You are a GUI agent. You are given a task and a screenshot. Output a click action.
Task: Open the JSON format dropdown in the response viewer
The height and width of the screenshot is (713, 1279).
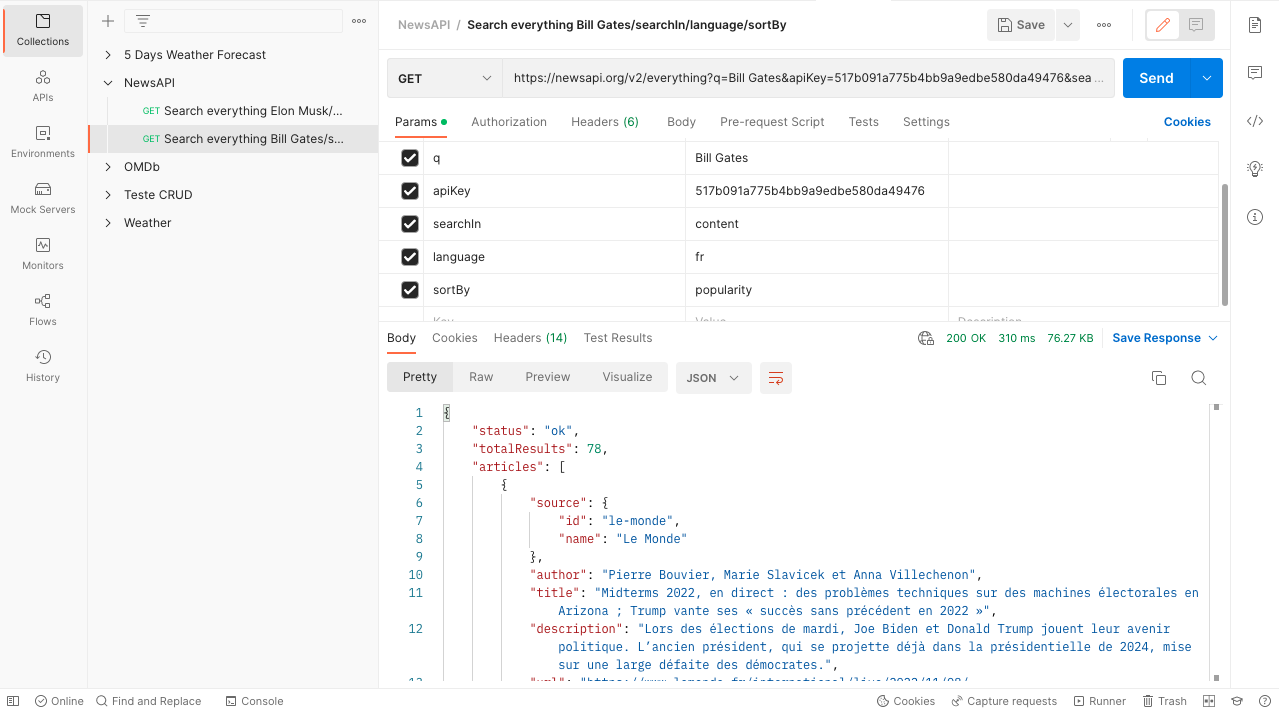713,378
